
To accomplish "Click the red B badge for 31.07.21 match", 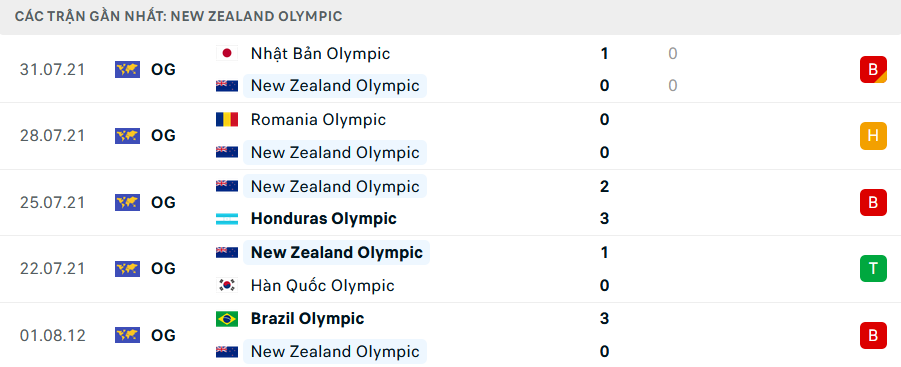I will [873, 69].
